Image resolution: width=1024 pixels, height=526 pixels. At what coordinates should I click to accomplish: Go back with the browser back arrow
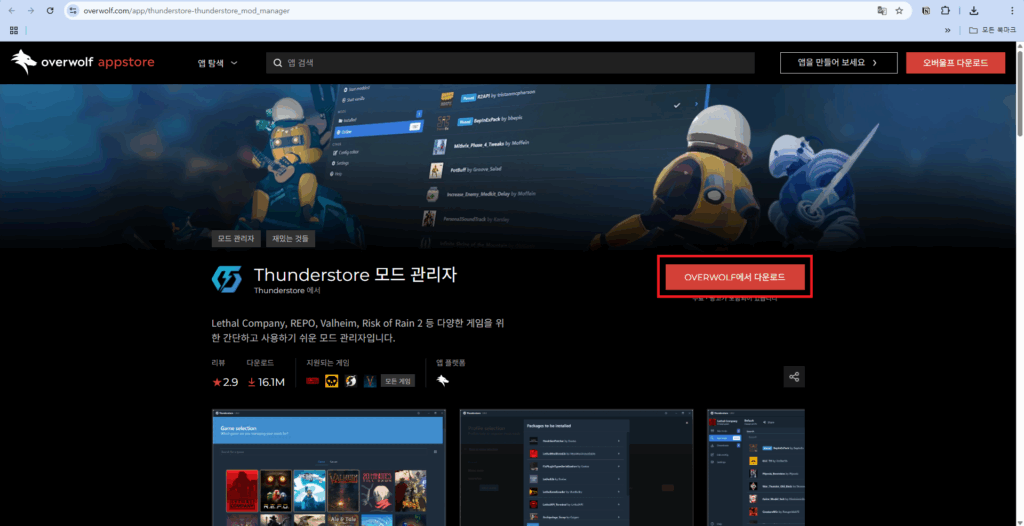(x=12, y=10)
